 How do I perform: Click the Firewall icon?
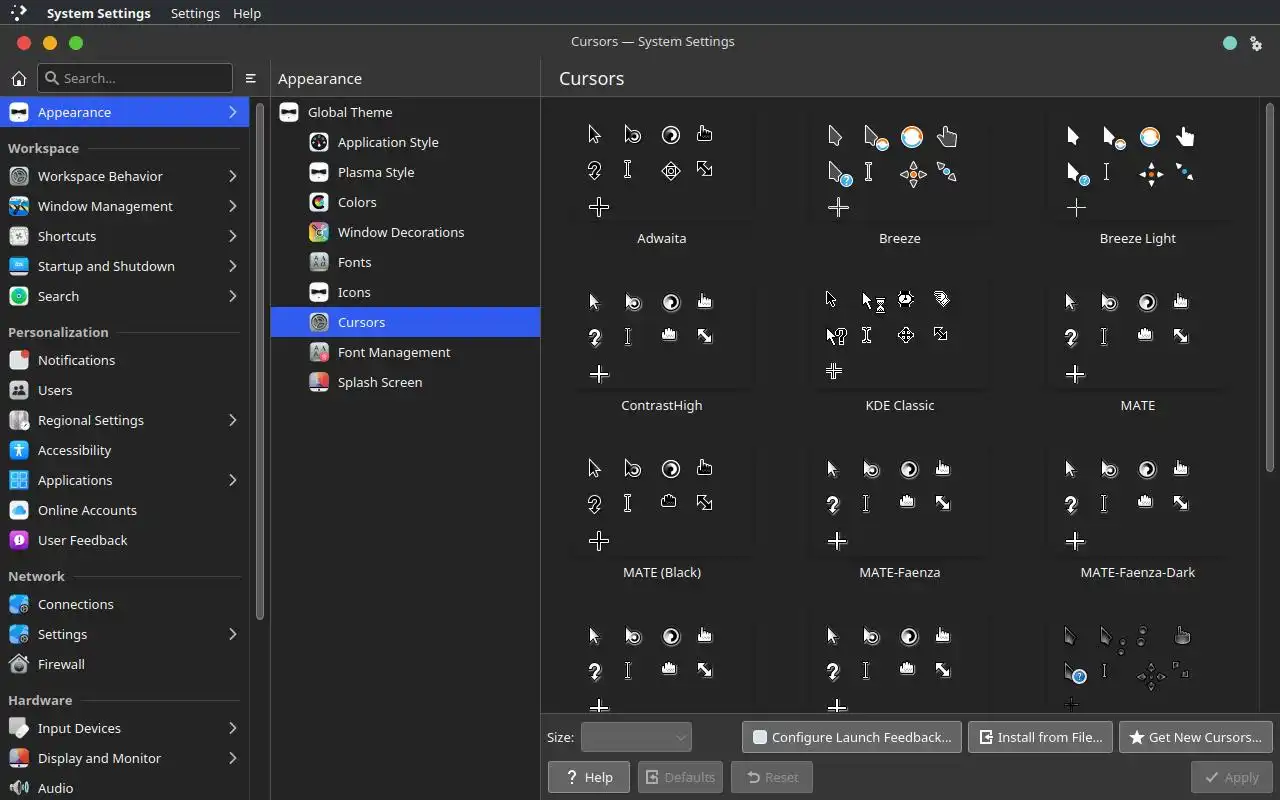[x=18, y=664]
